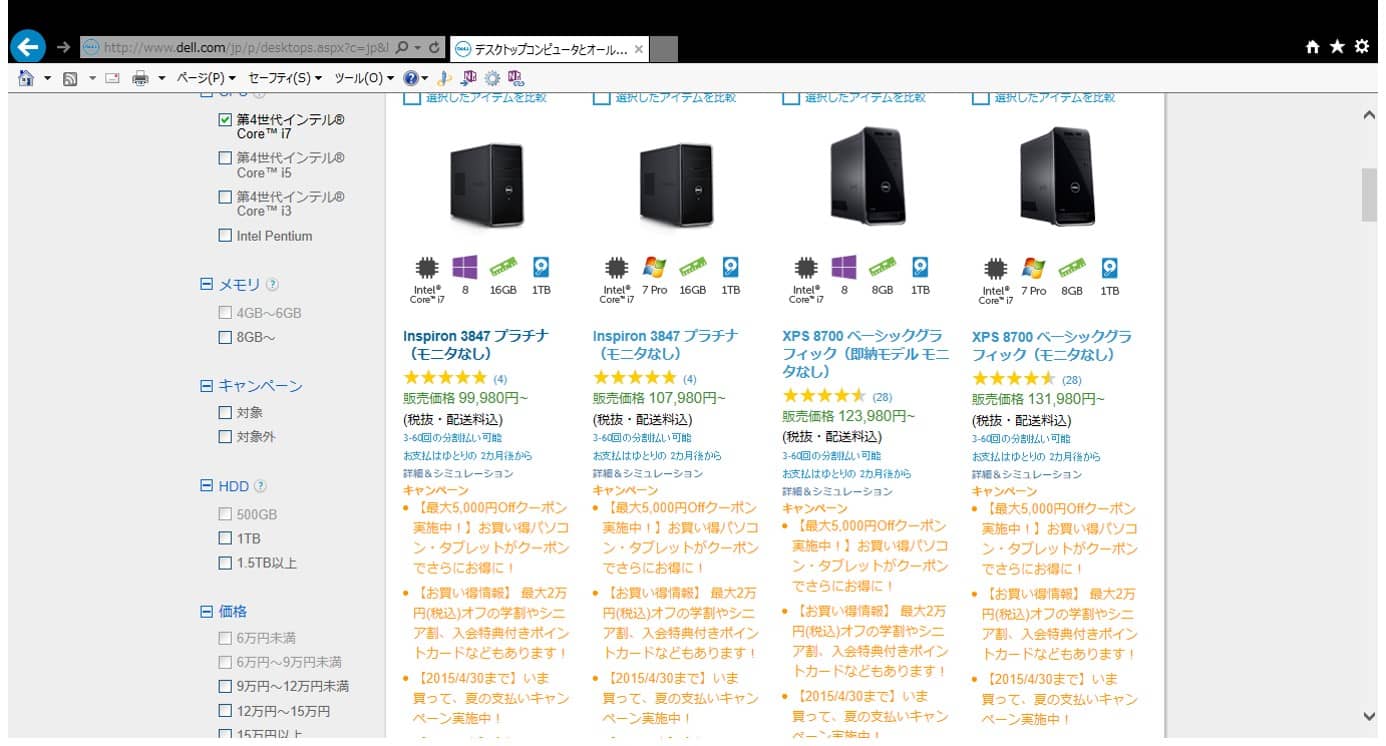Viewport: 1386px width, 746px height.
Task: Refresh the Dell page
Action: pos(435,47)
